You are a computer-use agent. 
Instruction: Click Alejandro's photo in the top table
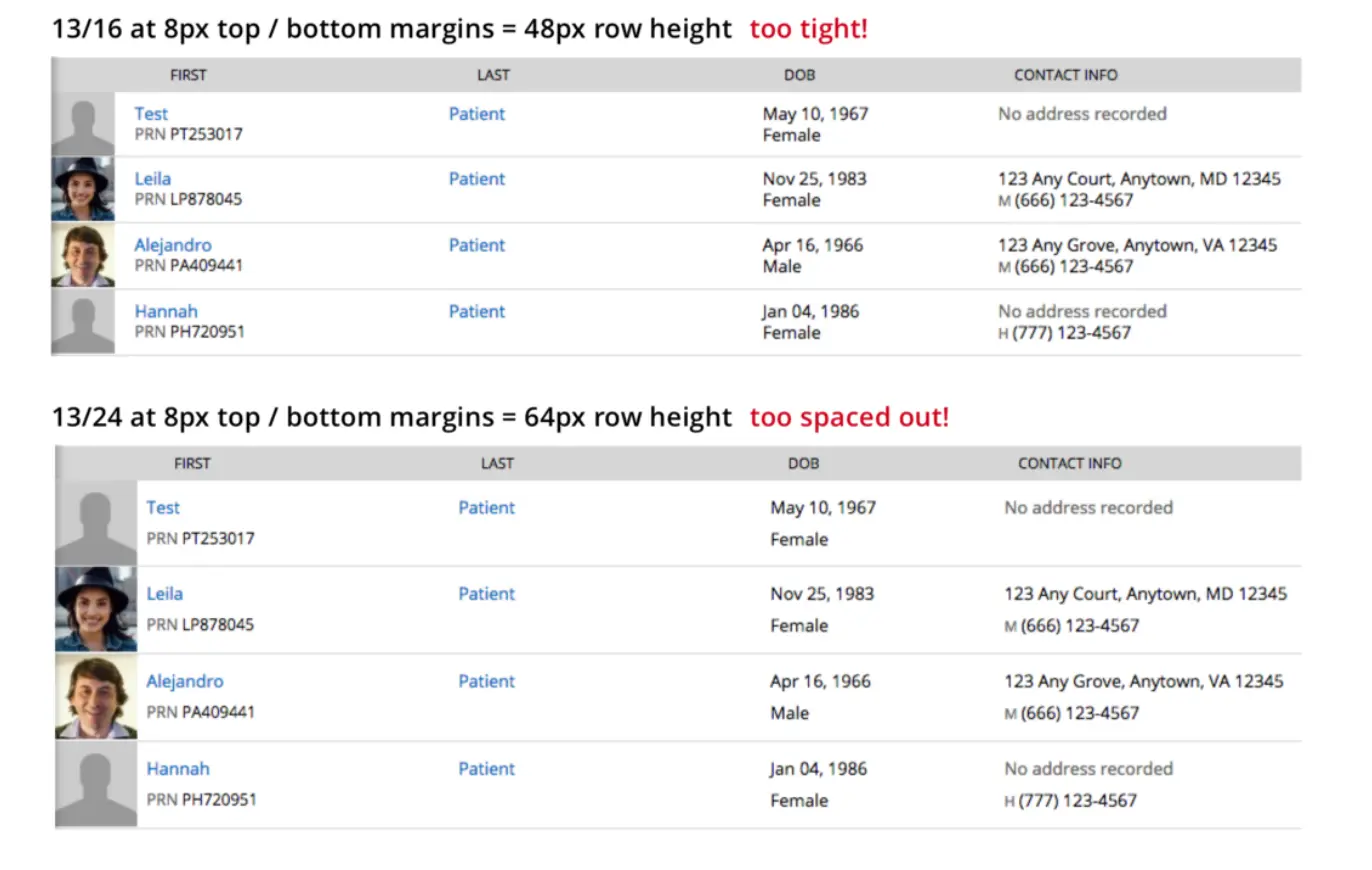click(x=82, y=255)
